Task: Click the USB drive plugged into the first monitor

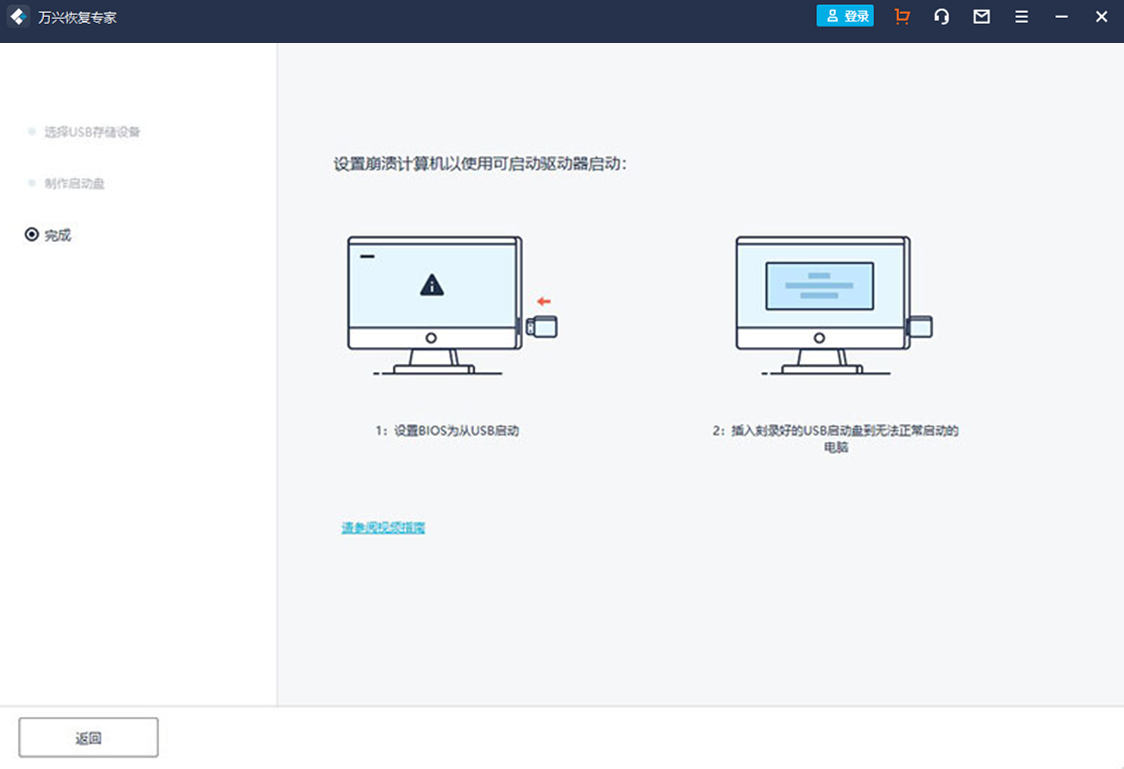Action: (540, 325)
